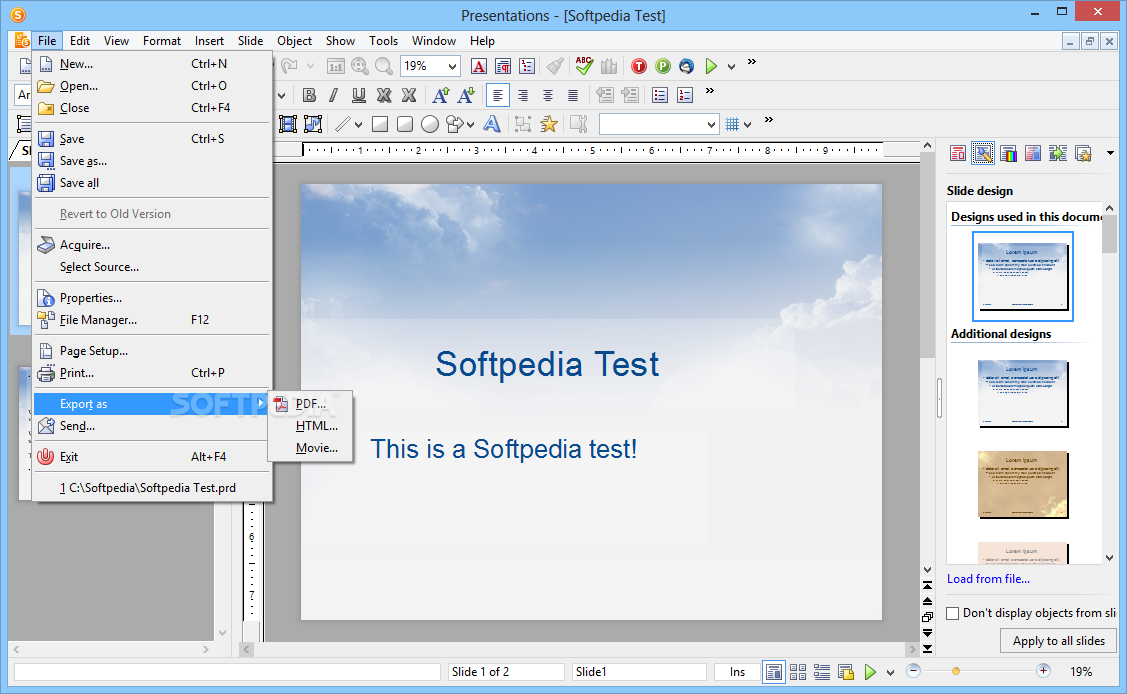Screen dimensions: 1127x694
Task: Click zoom in plus button
Action: pyautogui.click(x=1043, y=671)
